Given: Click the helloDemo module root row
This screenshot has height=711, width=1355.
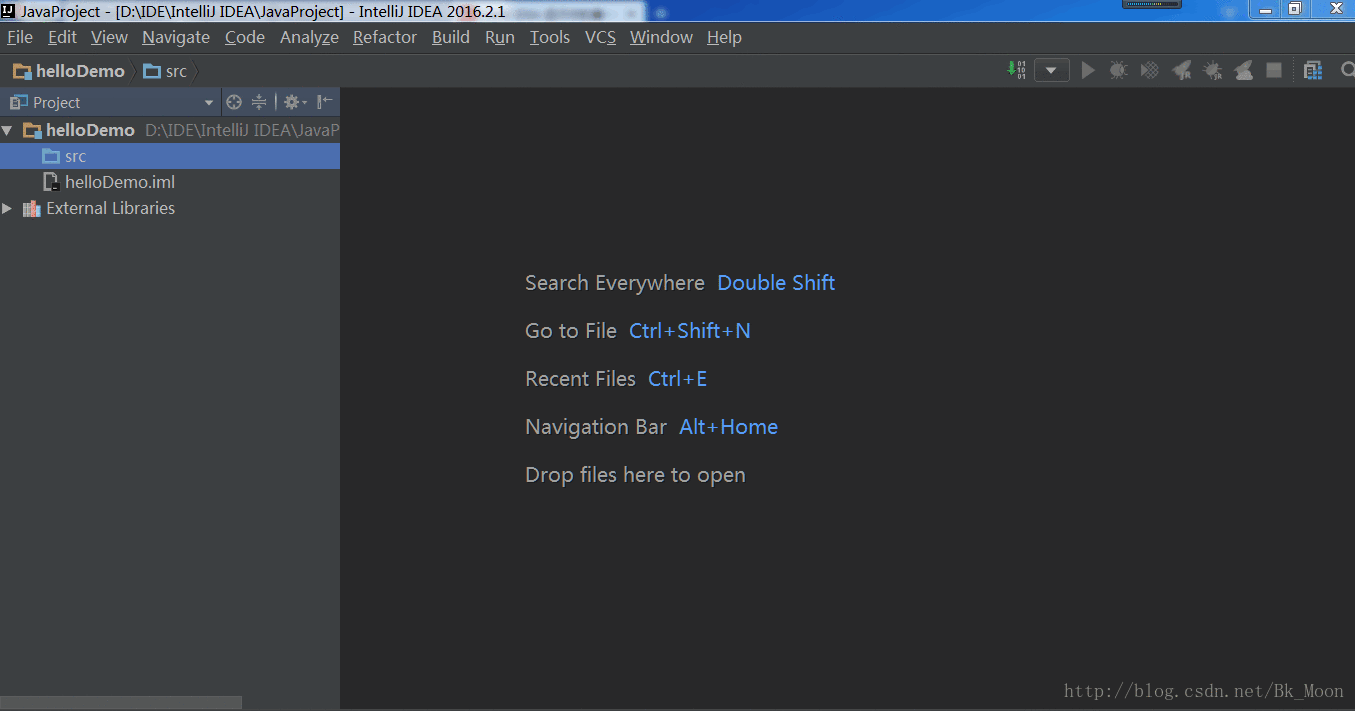Looking at the screenshot, I should coord(170,130).
